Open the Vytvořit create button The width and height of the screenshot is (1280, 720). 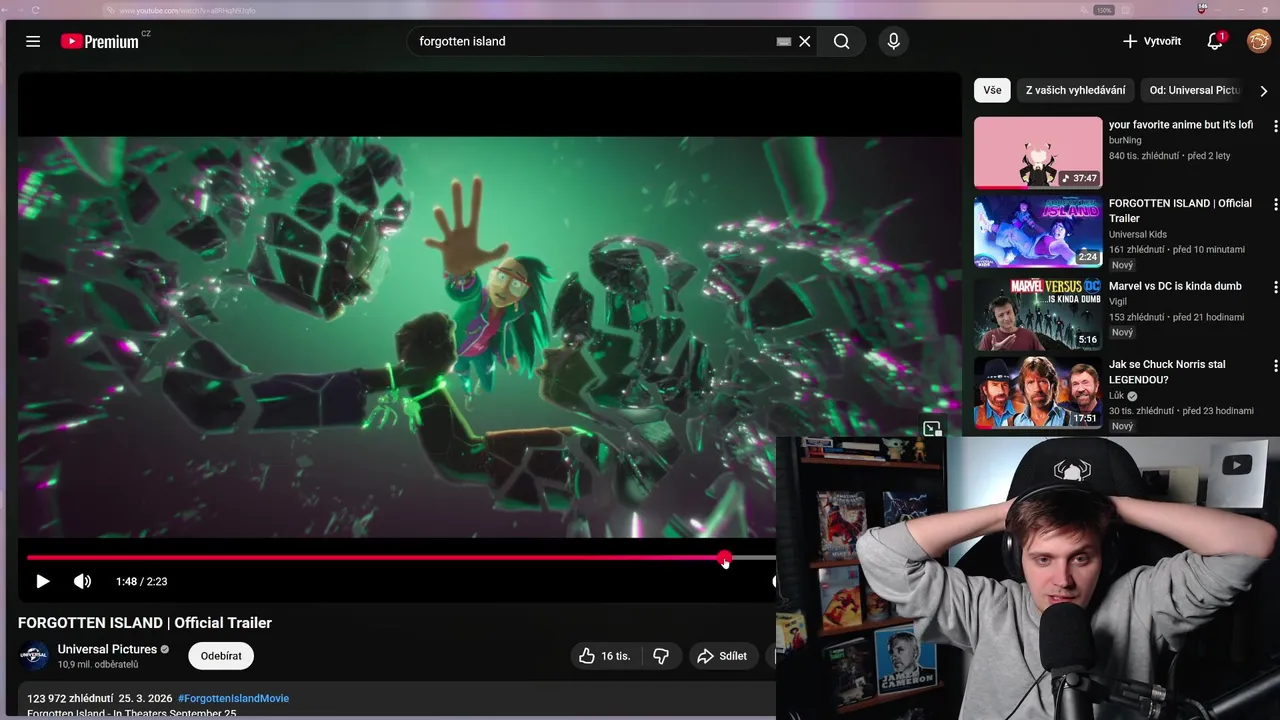click(1151, 41)
